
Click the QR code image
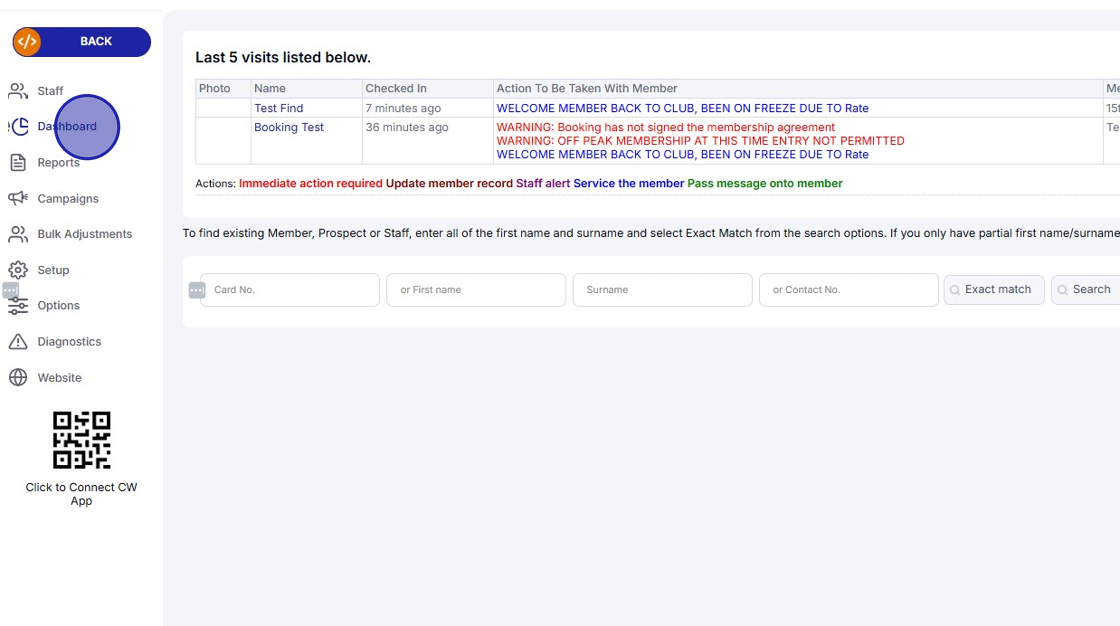pos(81,440)
